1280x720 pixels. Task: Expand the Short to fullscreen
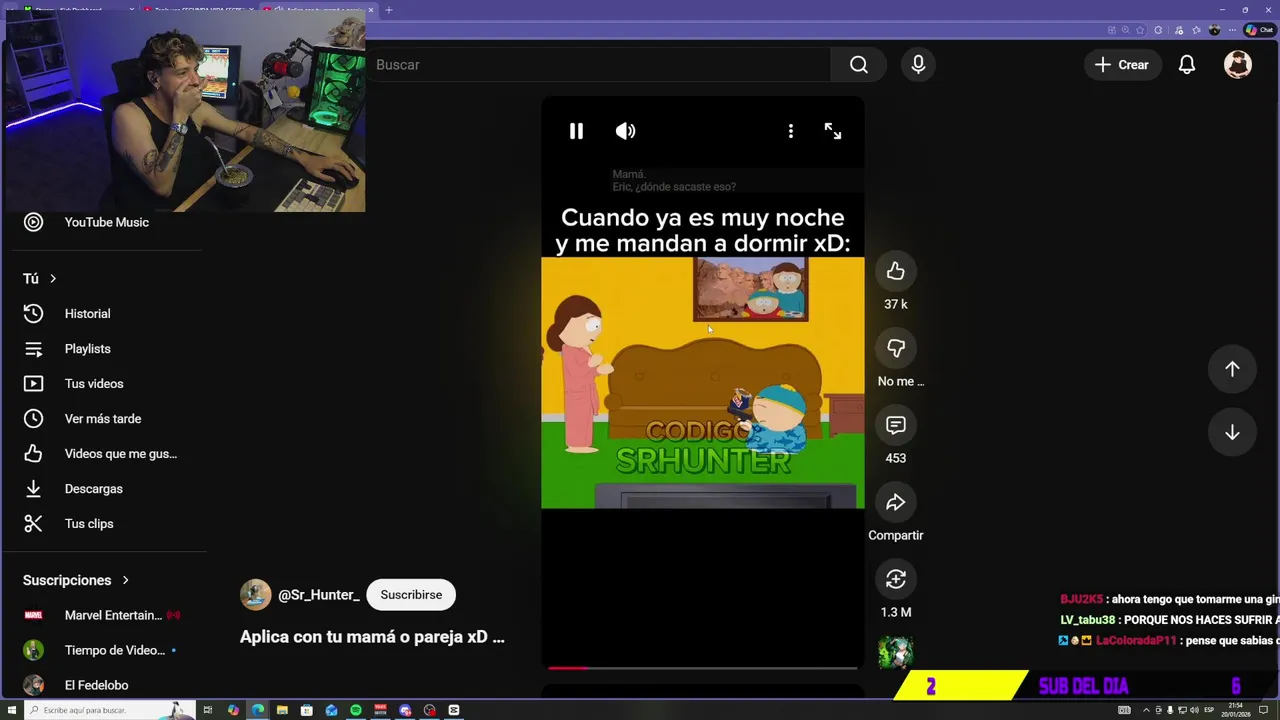tap(833, 131)
